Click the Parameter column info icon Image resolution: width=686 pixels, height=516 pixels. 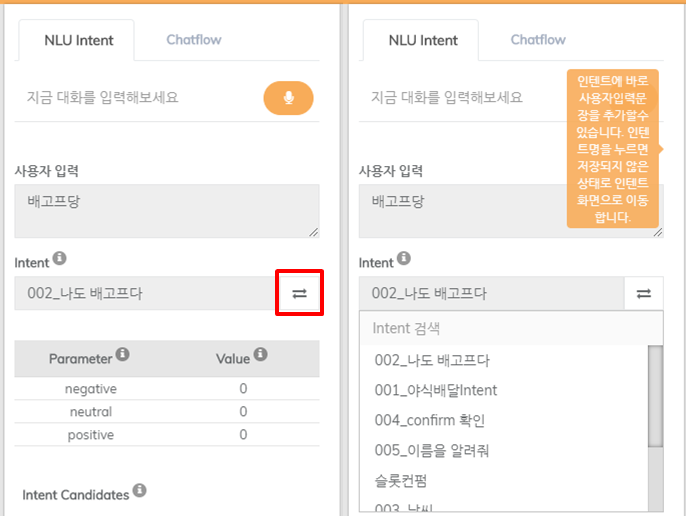tap(122, 354)
